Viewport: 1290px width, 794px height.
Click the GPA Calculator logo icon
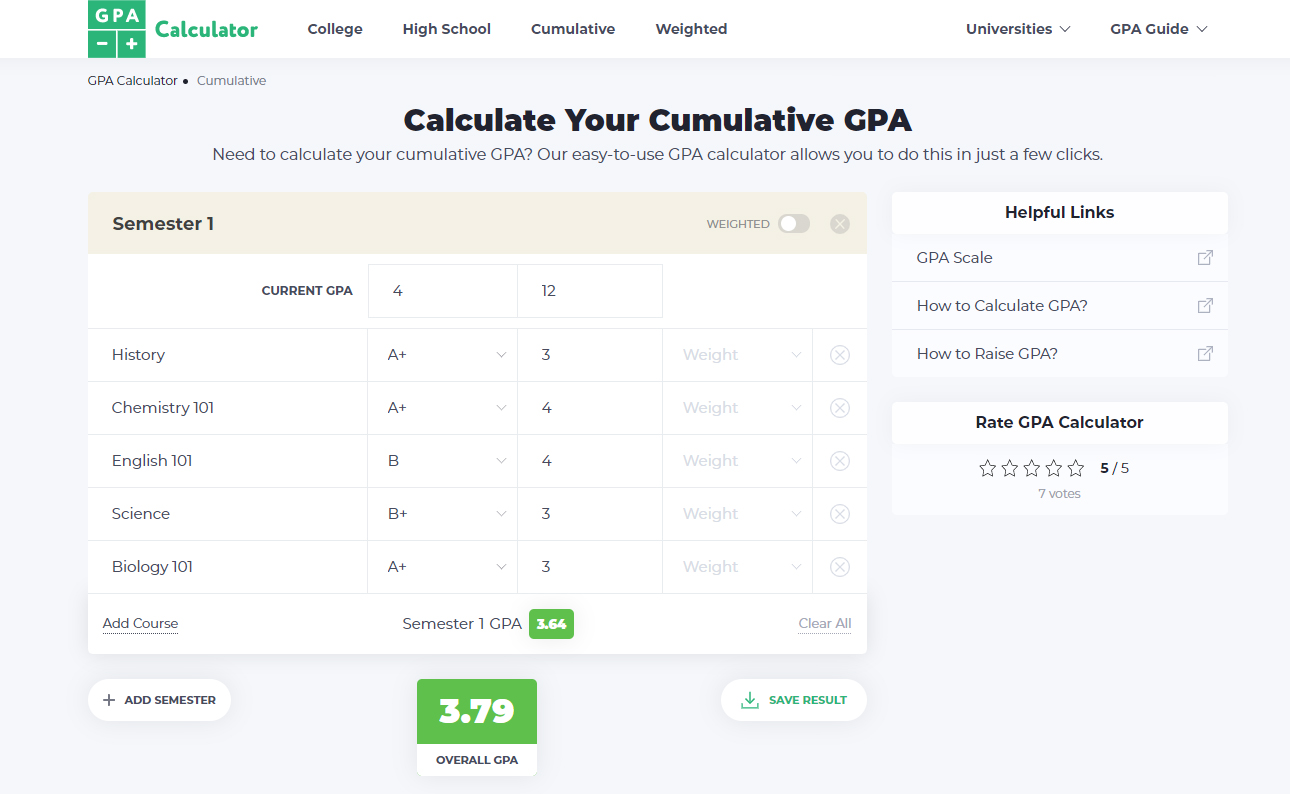(x=116, y=29)
